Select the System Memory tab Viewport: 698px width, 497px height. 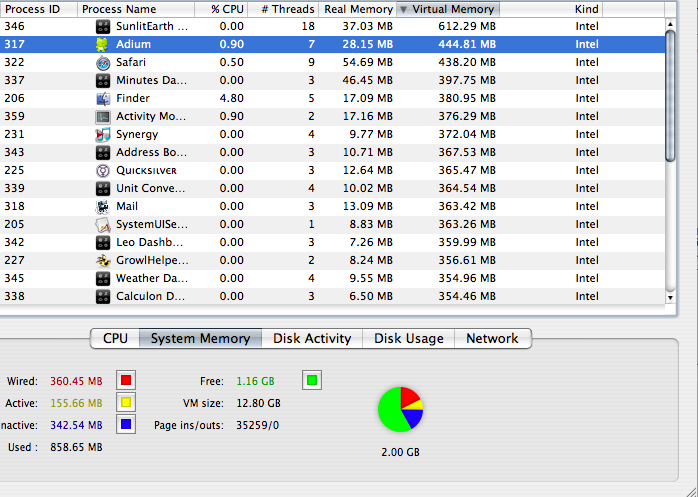[x=200, y=338]
